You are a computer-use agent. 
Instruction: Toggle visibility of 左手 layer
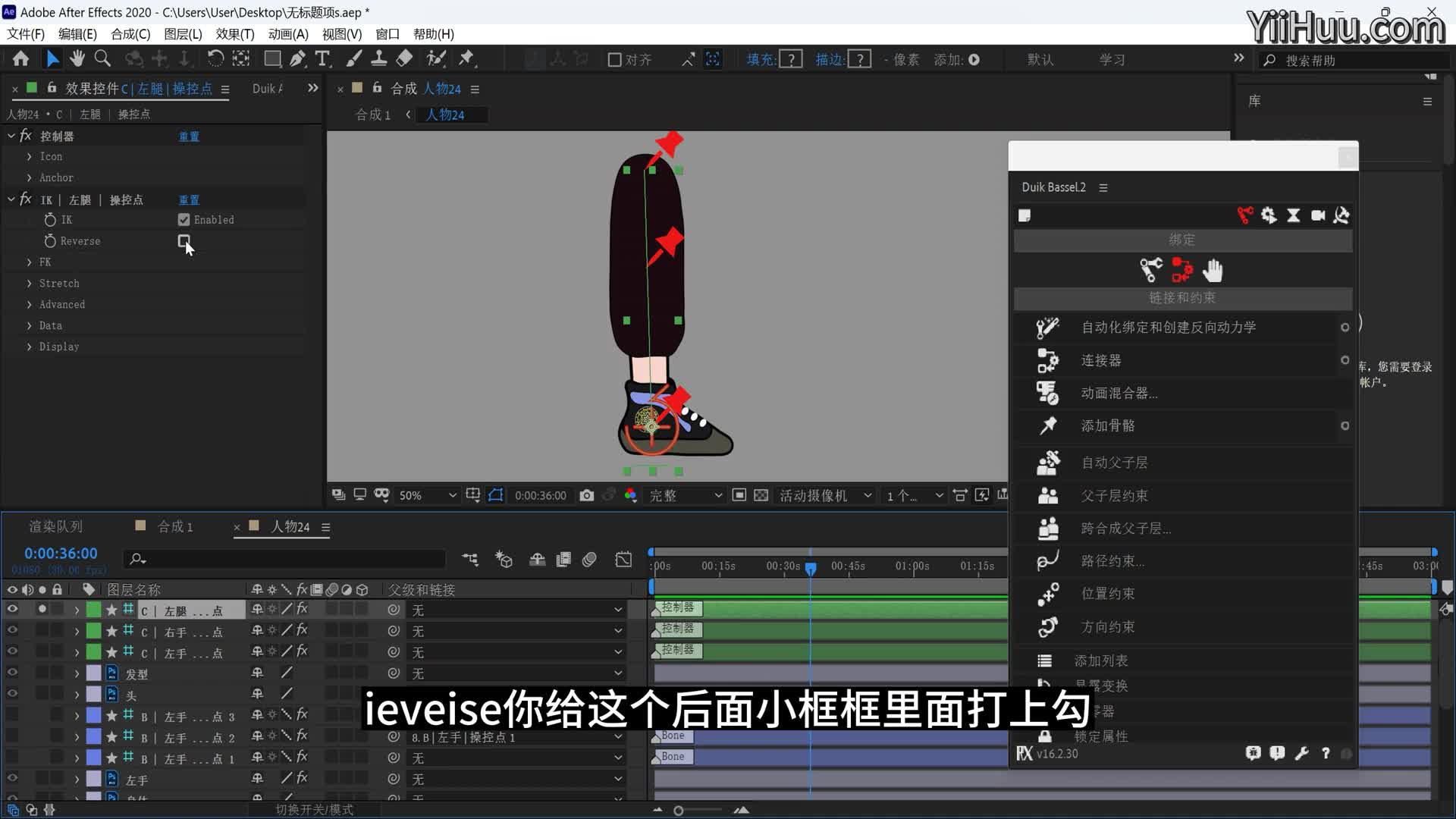12,779
